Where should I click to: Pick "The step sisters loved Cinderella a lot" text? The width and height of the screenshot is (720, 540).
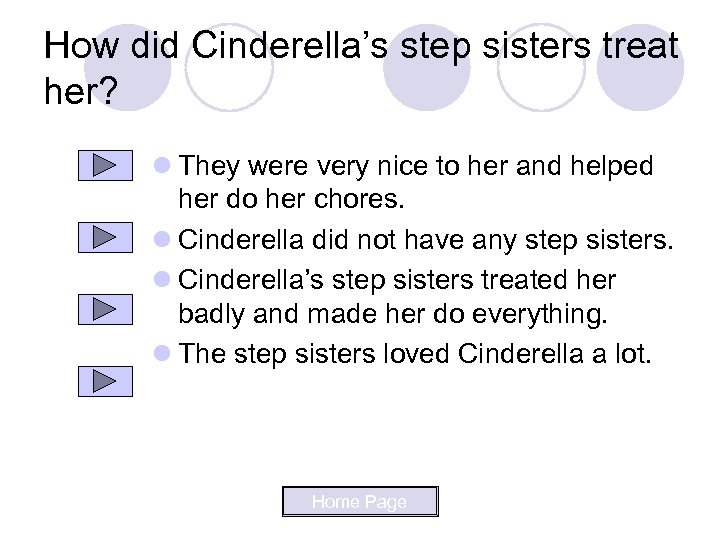(x=416, y=355)
